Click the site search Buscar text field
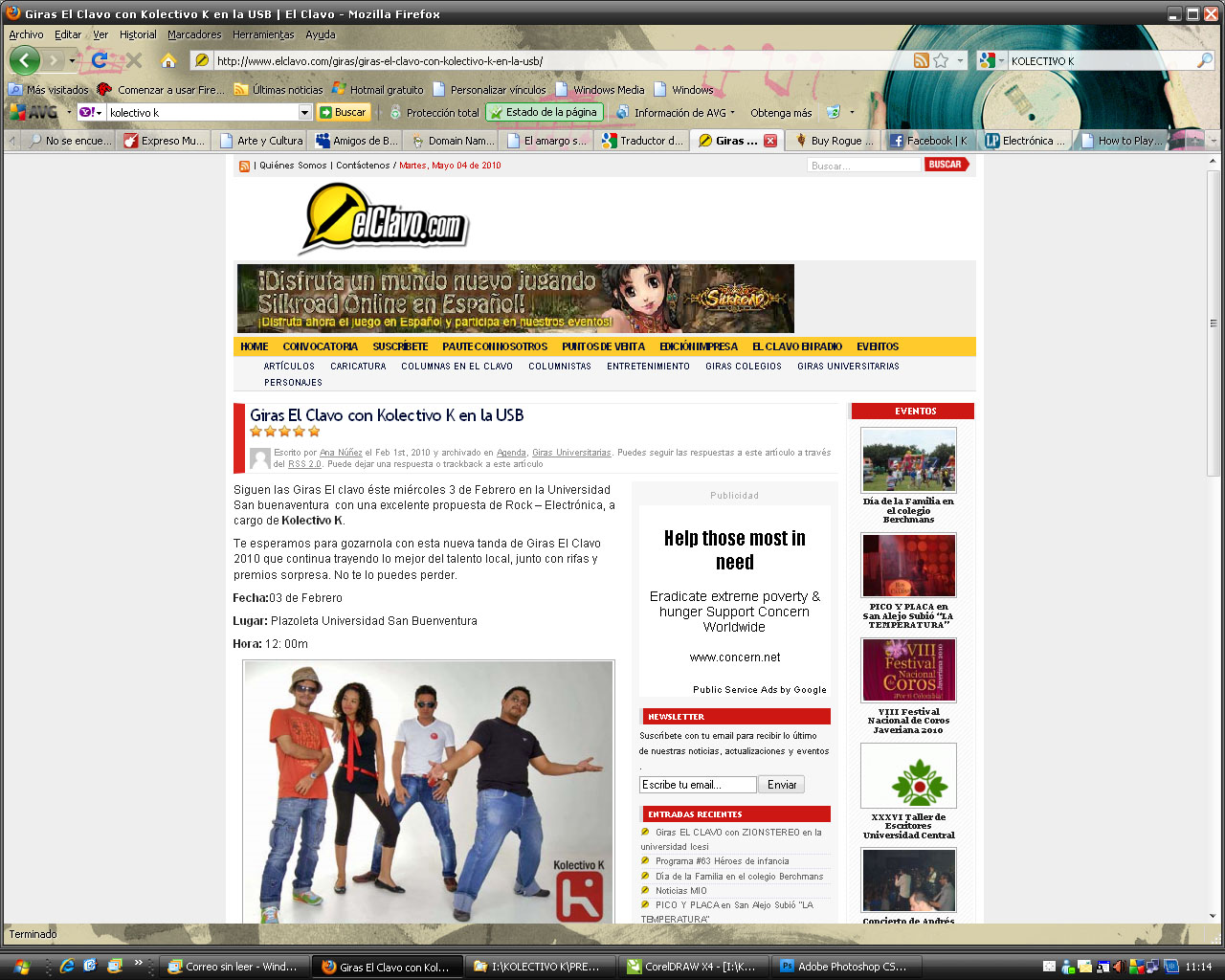The height and width of the screenshot is (980, 1225). 863,166
